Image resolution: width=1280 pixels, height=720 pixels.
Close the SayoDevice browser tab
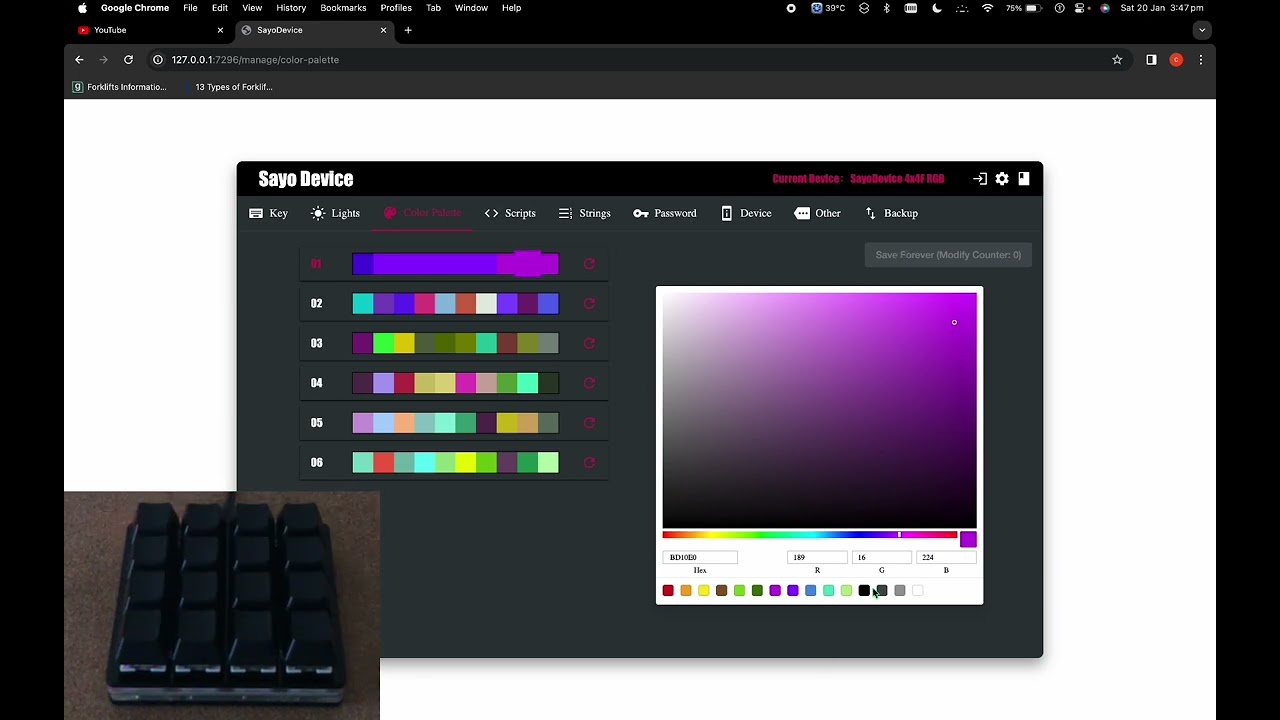383,30
